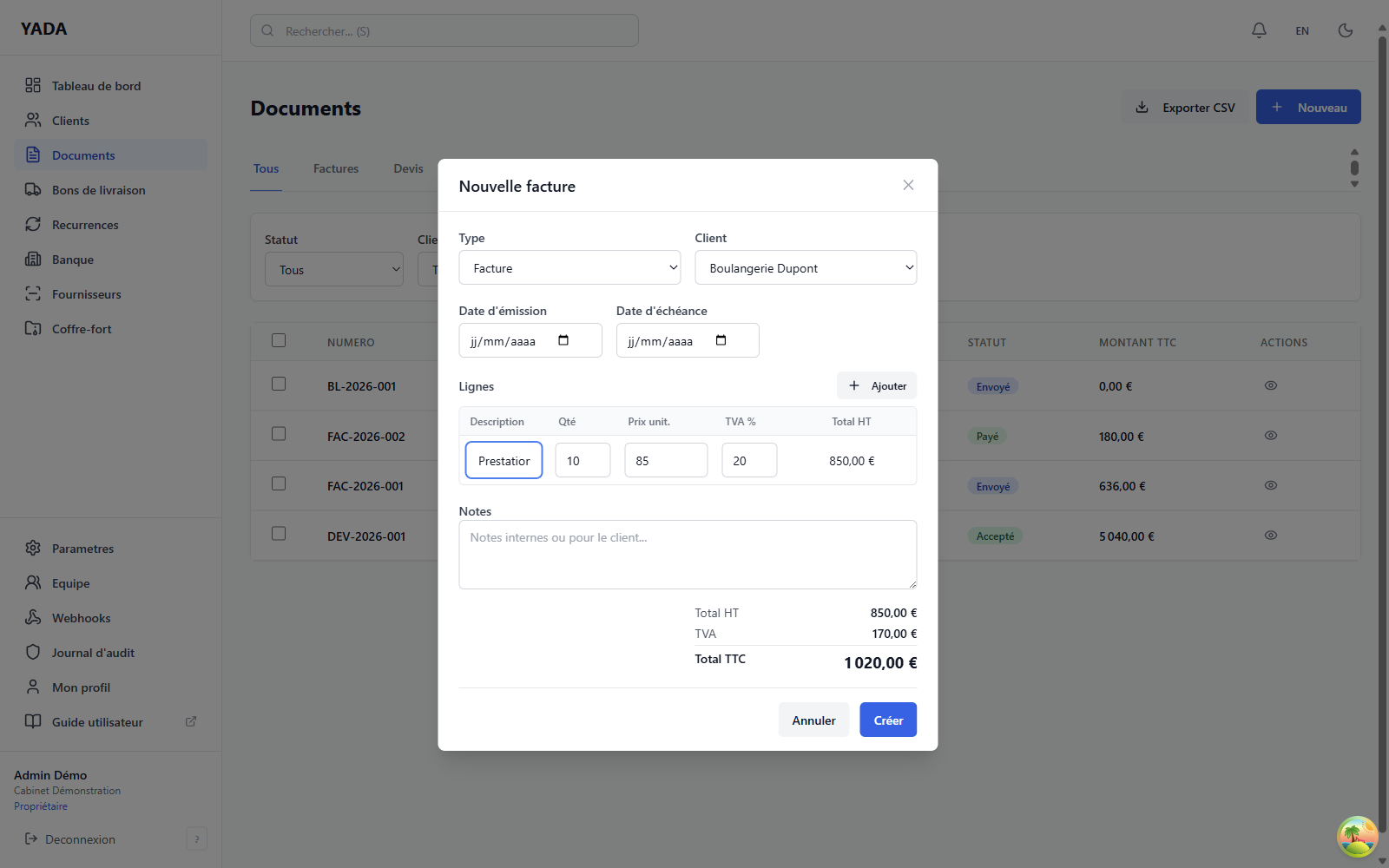Open calendar picker for Date d'émission

coord(563,340)
